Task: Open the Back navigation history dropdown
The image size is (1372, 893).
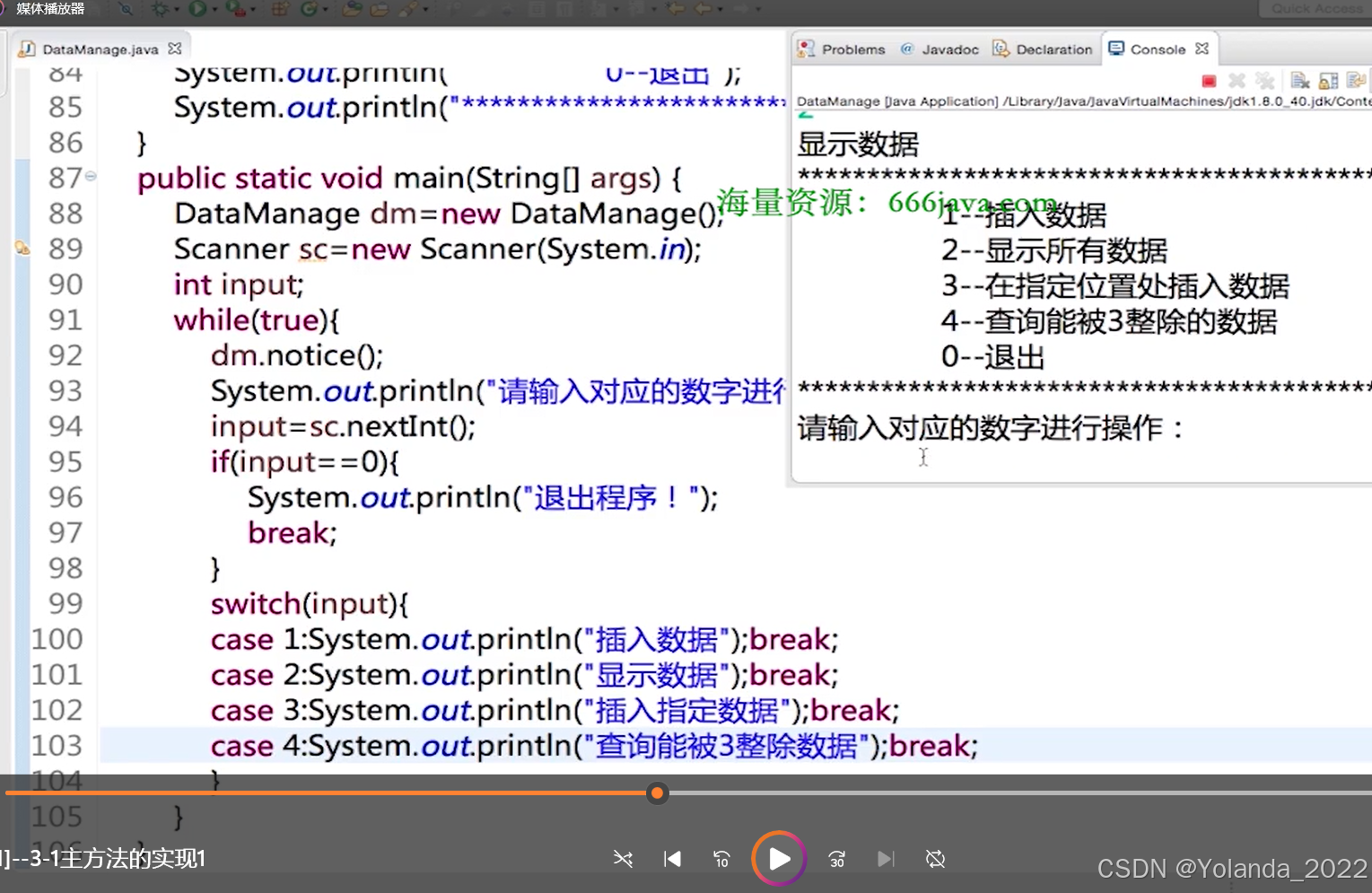Action: tap(719, 9)
